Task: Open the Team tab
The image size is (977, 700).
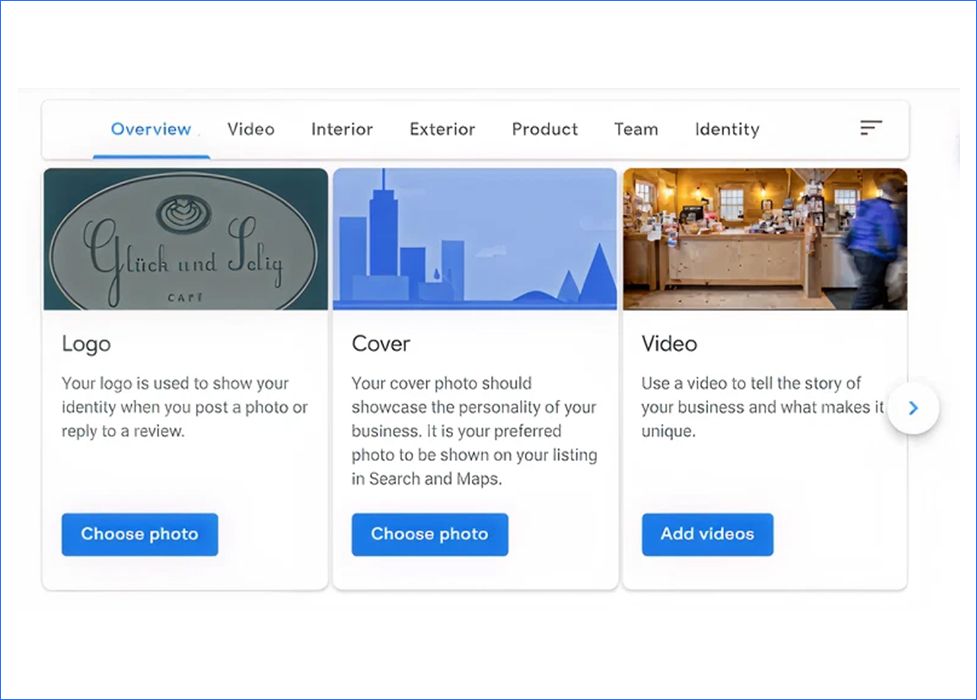Action: (636, 129)
